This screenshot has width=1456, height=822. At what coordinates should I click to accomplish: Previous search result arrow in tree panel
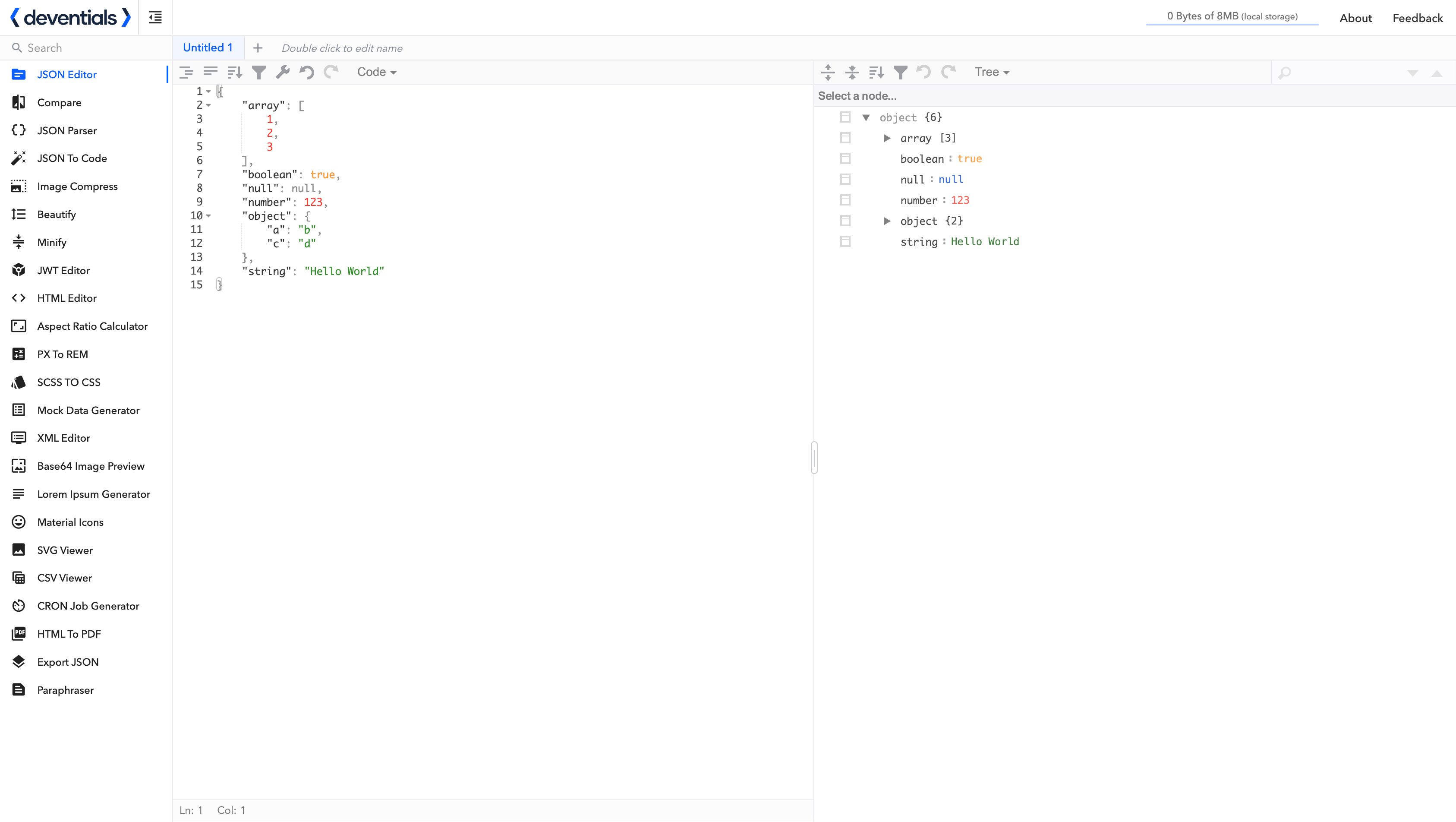pos(1437,73)
